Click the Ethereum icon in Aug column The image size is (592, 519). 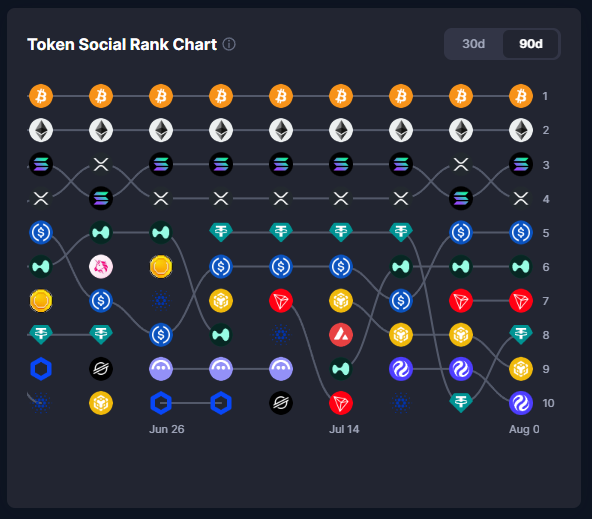click(x=521, y=130)
